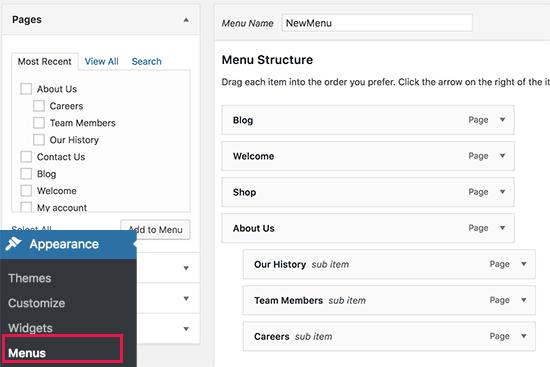Expand the Welcome menu item arrow
This screenshot has width=550, height=367.
(502, 155)
